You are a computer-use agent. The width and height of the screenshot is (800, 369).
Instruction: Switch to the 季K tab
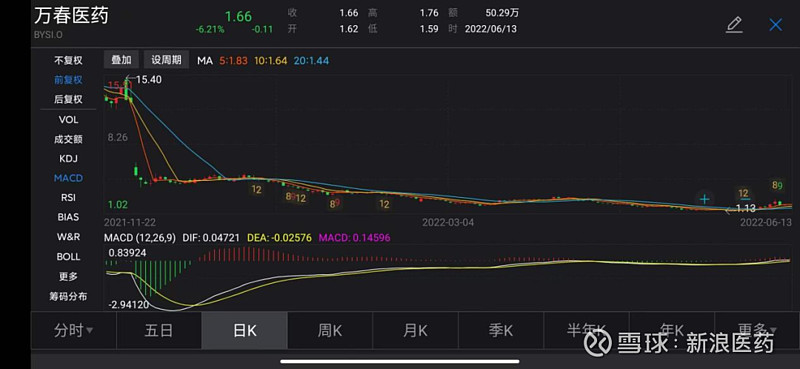coord(501,330)
